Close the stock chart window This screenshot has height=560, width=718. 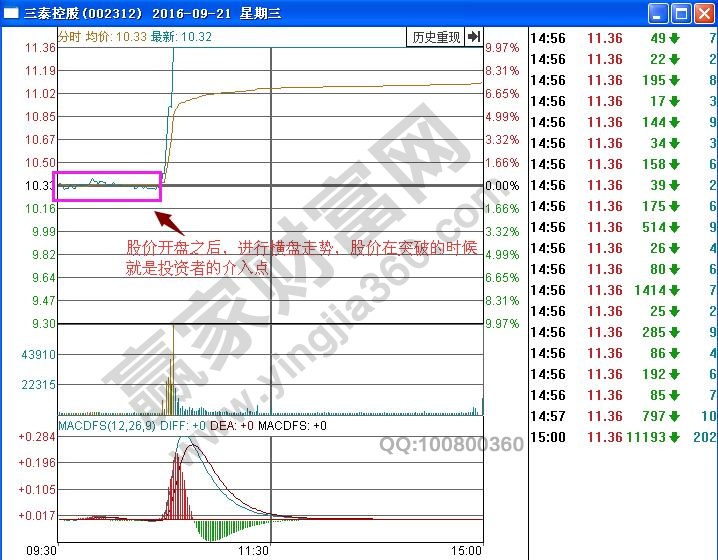(703, 14)
